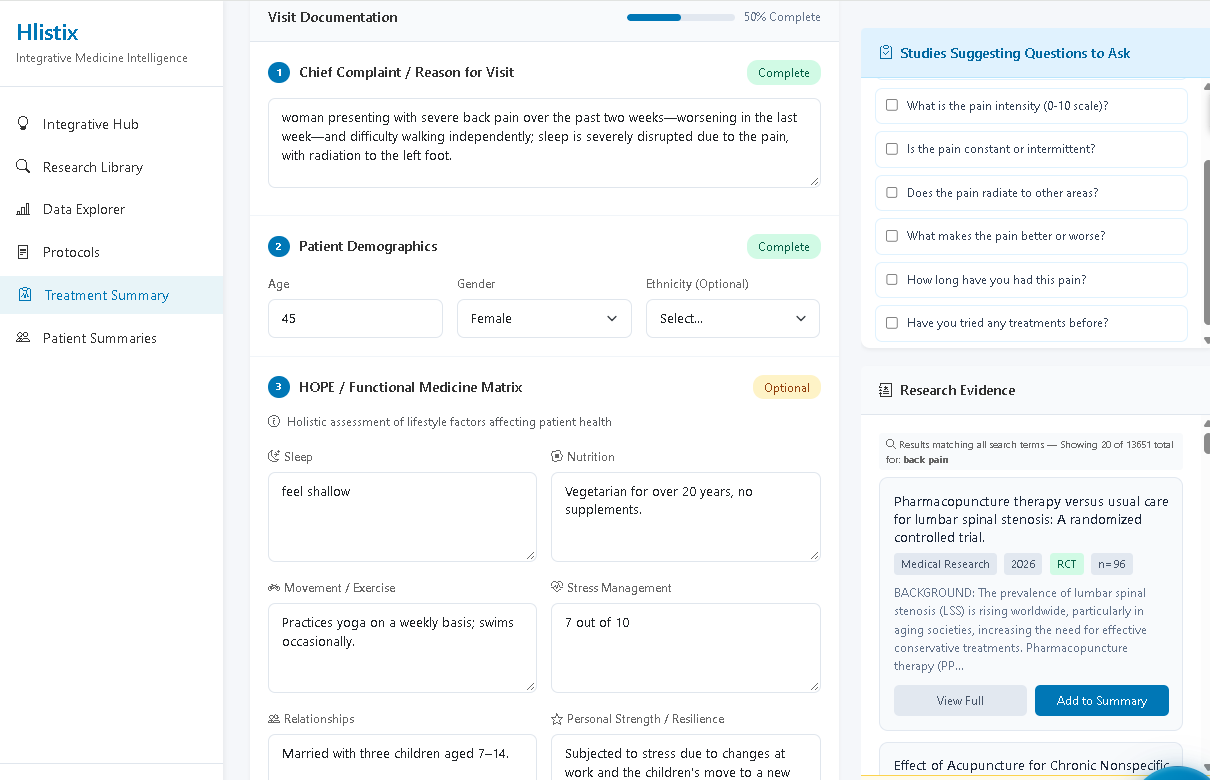Check 'Have you tried any treatments before?'
Screen dimensions: 1210x780
(892, 323)
